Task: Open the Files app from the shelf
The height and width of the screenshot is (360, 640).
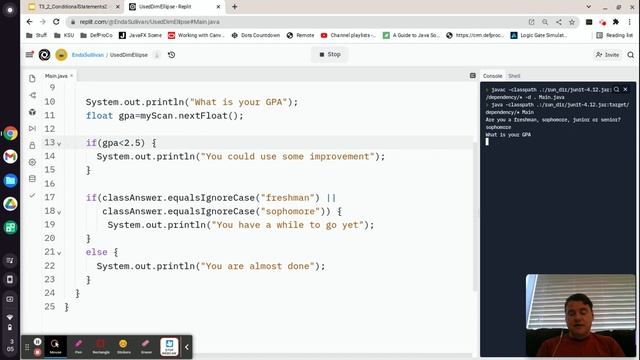Action: tap(10, 180)
